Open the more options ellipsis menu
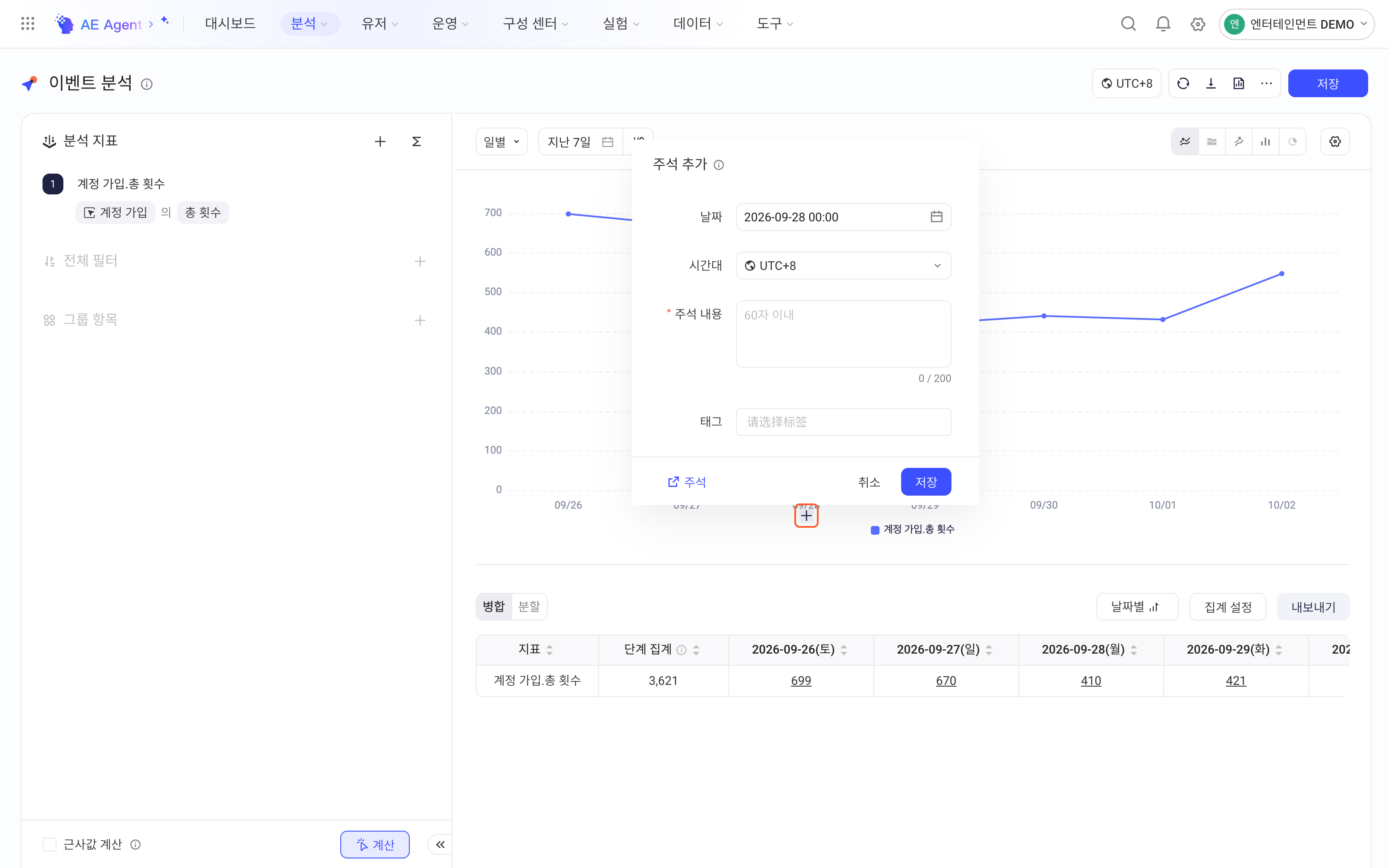Screen dimensions: 1389x868 [1266, 83]
